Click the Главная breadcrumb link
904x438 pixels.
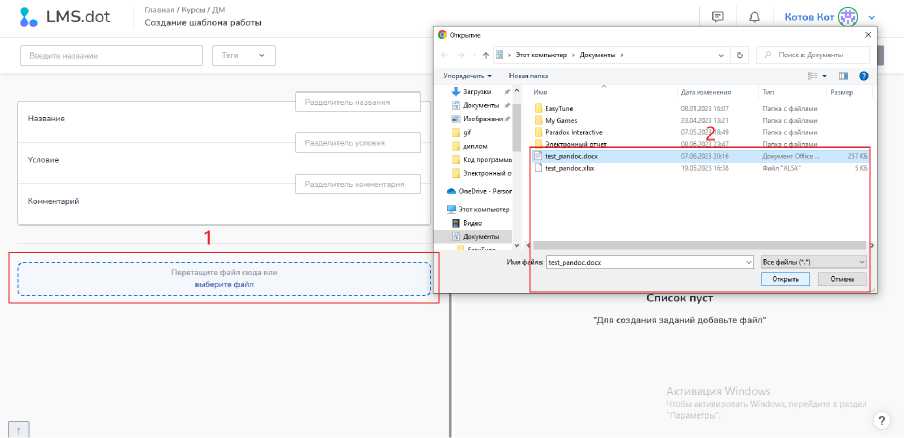coord(159,10)
